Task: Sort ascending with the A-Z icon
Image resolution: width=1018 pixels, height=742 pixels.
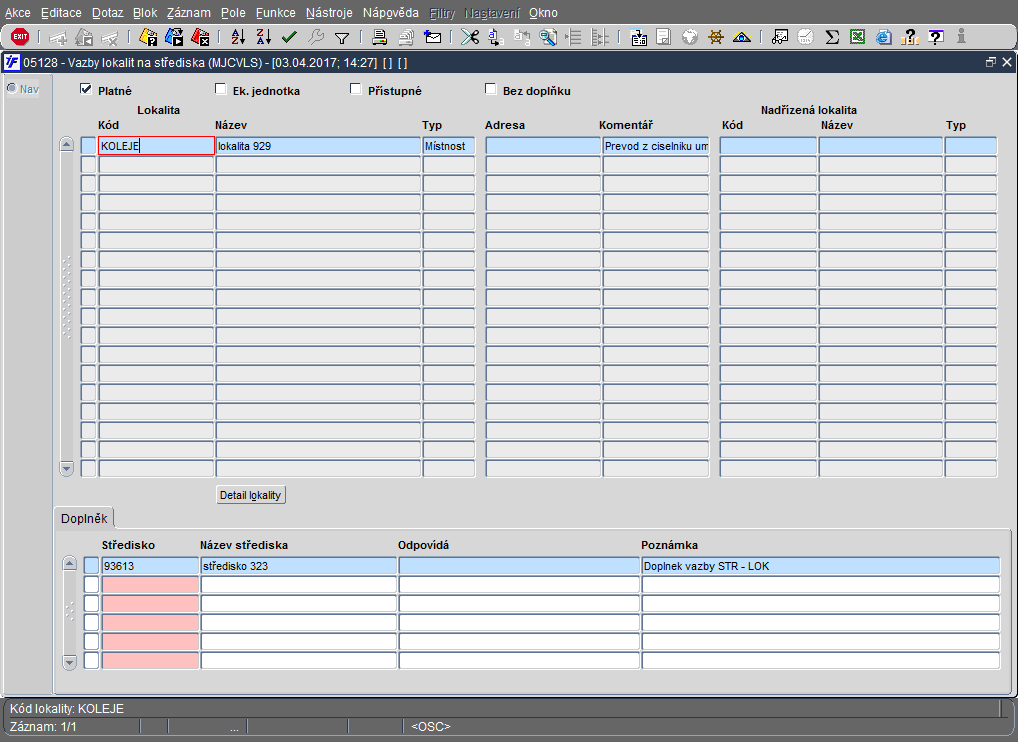Action: point(238,37)
